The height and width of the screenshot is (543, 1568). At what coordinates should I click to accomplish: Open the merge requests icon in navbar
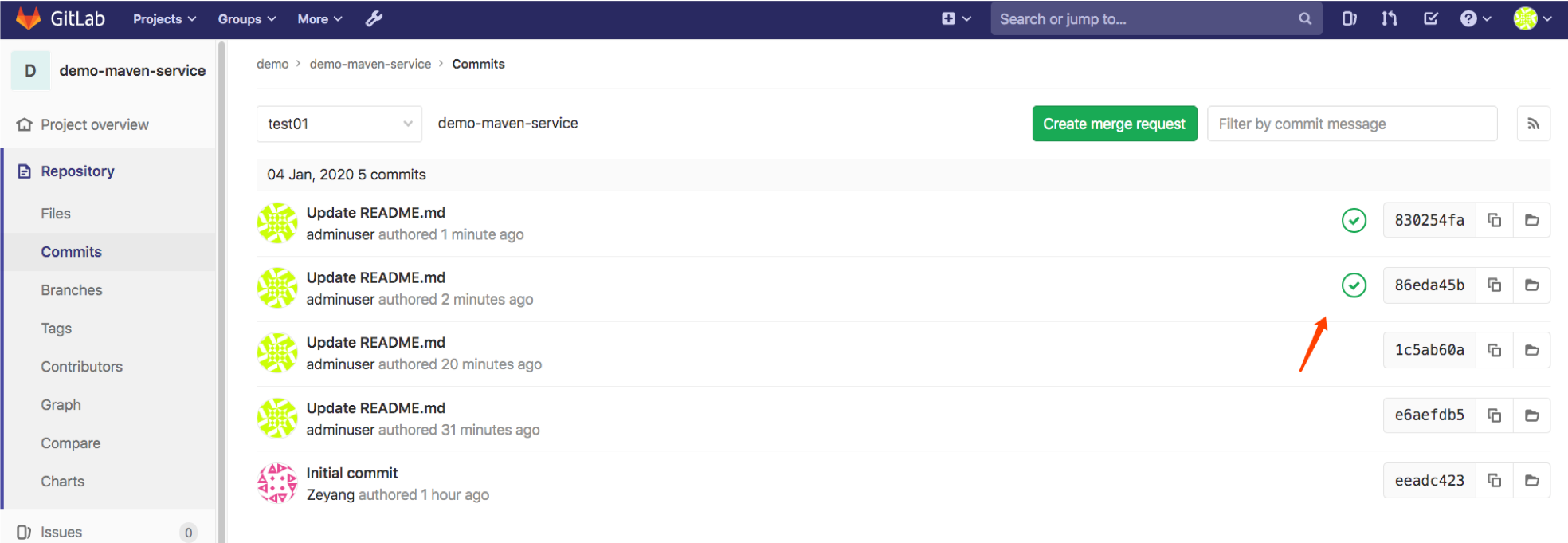coord(1390,18)
